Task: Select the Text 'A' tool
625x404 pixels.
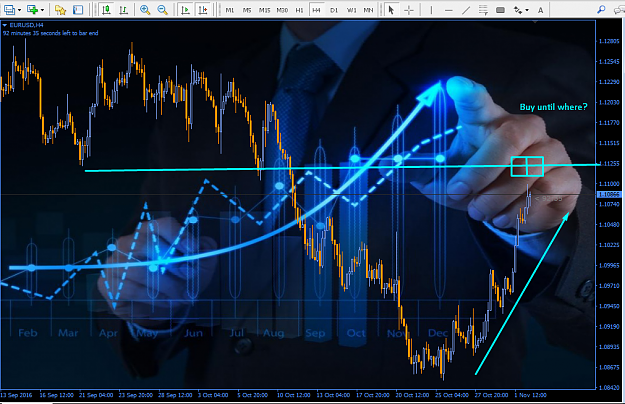Action: [540, 10]
